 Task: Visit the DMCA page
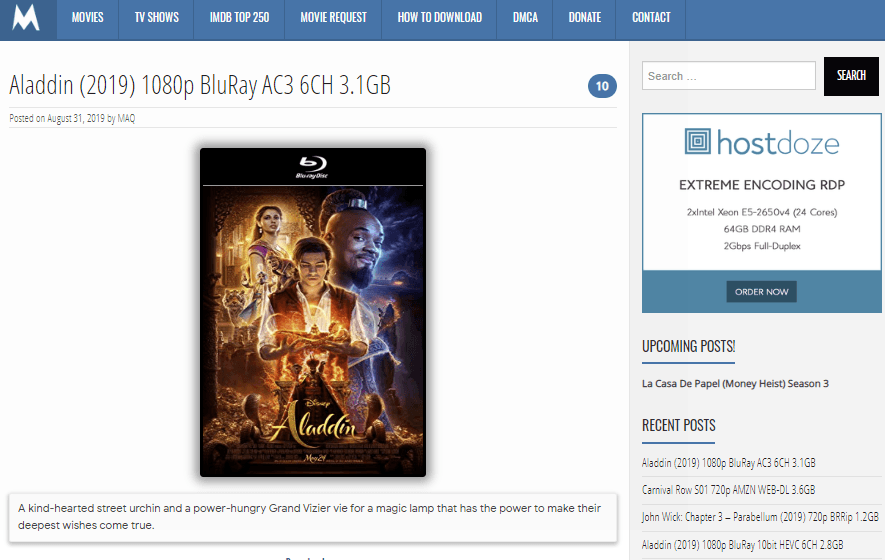[x=525, y=18]
